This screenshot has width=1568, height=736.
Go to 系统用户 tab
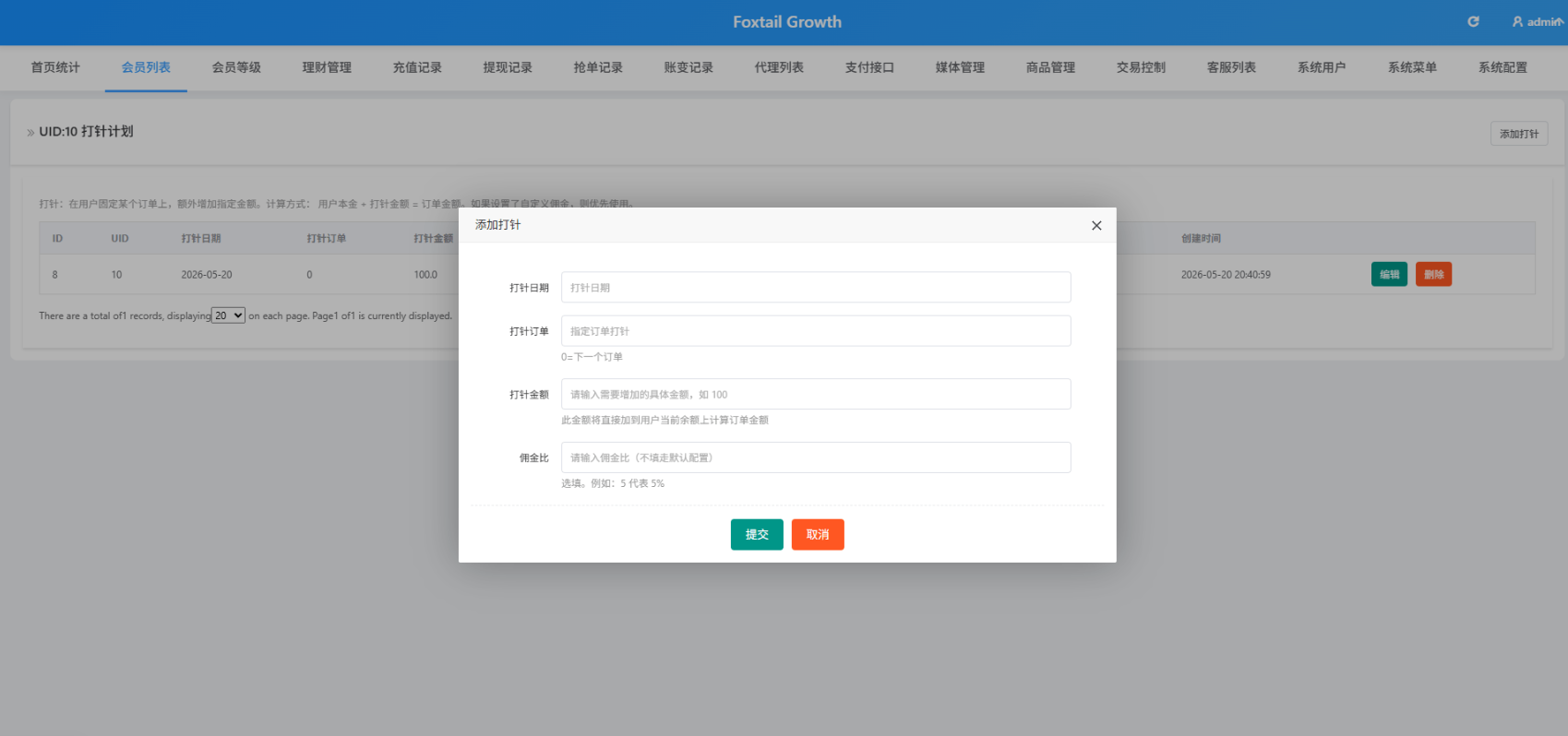click(x=1322, y=67)
